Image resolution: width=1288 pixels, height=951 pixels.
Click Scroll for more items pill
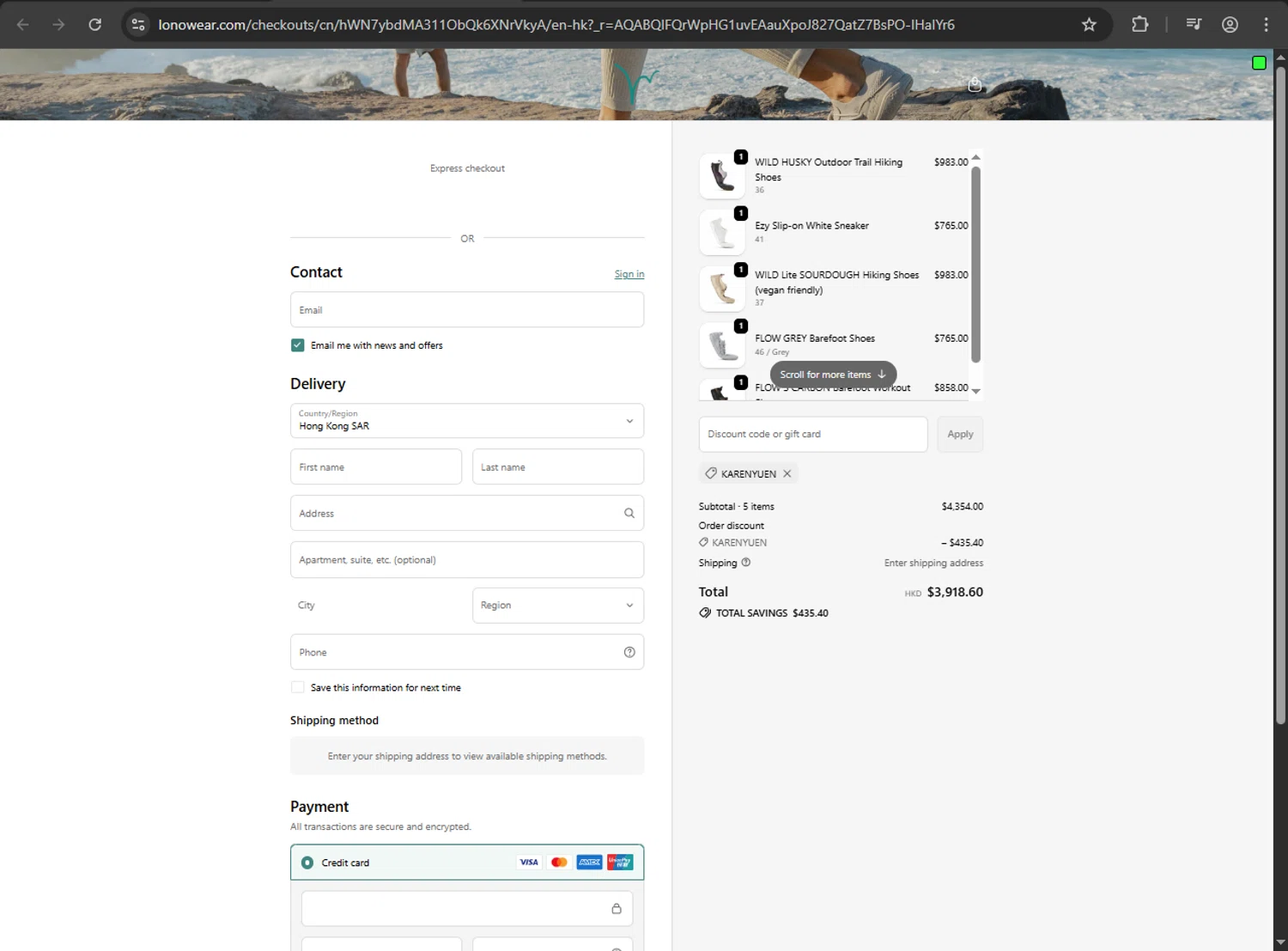(x=833, y=375)
